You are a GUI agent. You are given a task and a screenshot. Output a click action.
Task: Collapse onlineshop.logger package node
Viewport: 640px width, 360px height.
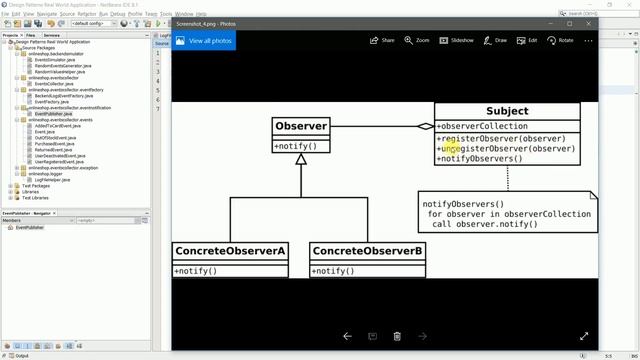point(17,174)
